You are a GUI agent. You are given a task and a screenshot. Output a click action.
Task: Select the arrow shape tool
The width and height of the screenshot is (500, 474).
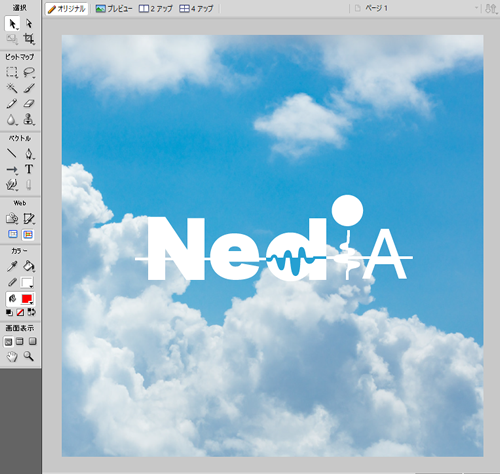tap(12, 169)
